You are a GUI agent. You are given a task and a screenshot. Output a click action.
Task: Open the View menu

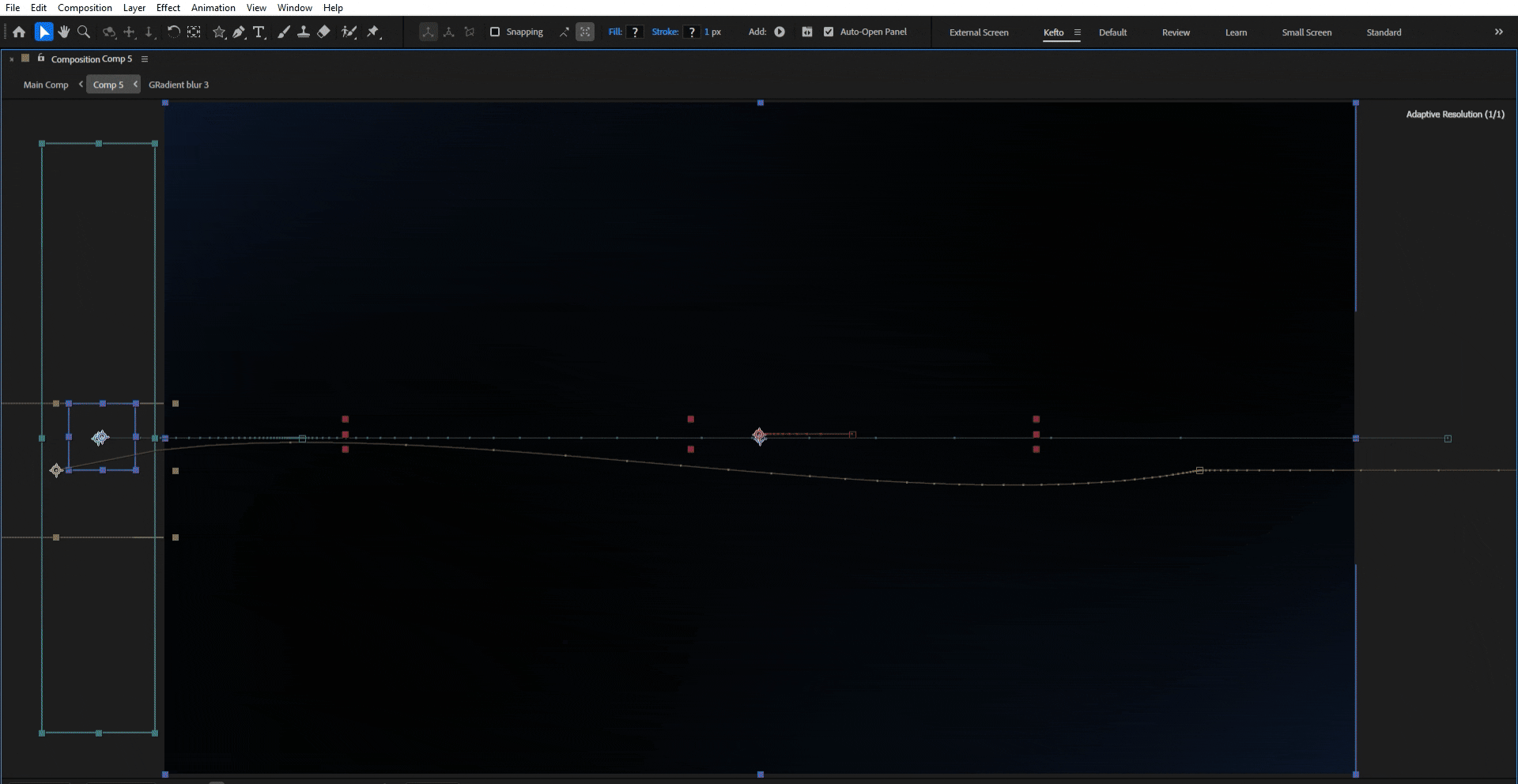tap(256, 8)
